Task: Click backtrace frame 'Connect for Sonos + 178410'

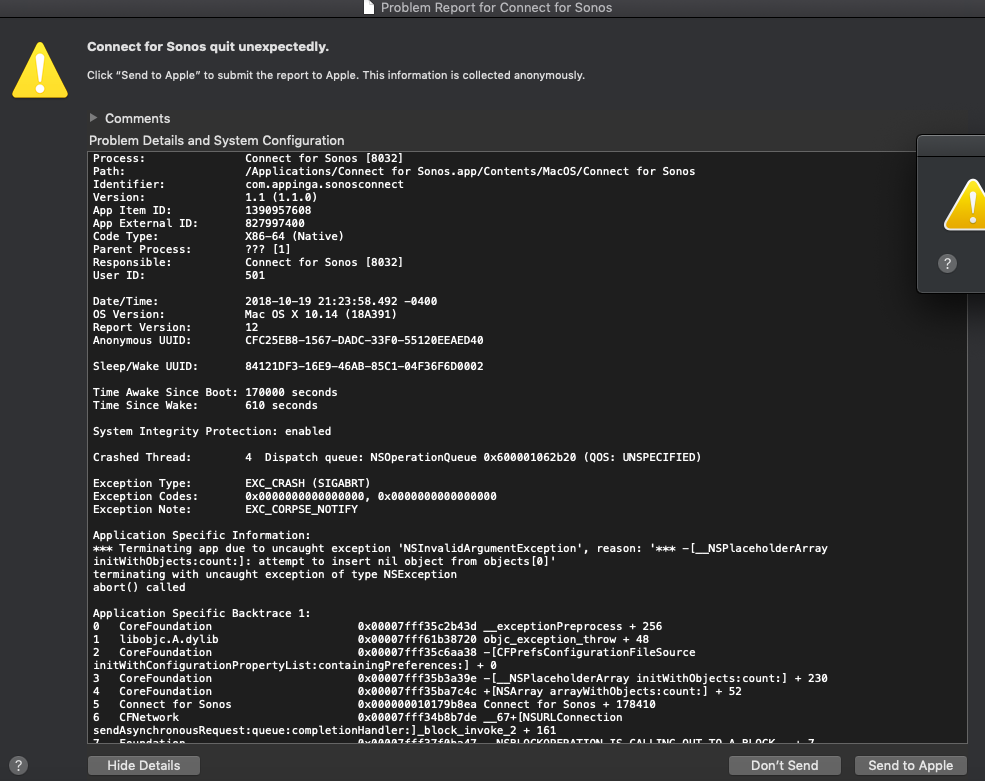Action: click(x=569, y=704)
